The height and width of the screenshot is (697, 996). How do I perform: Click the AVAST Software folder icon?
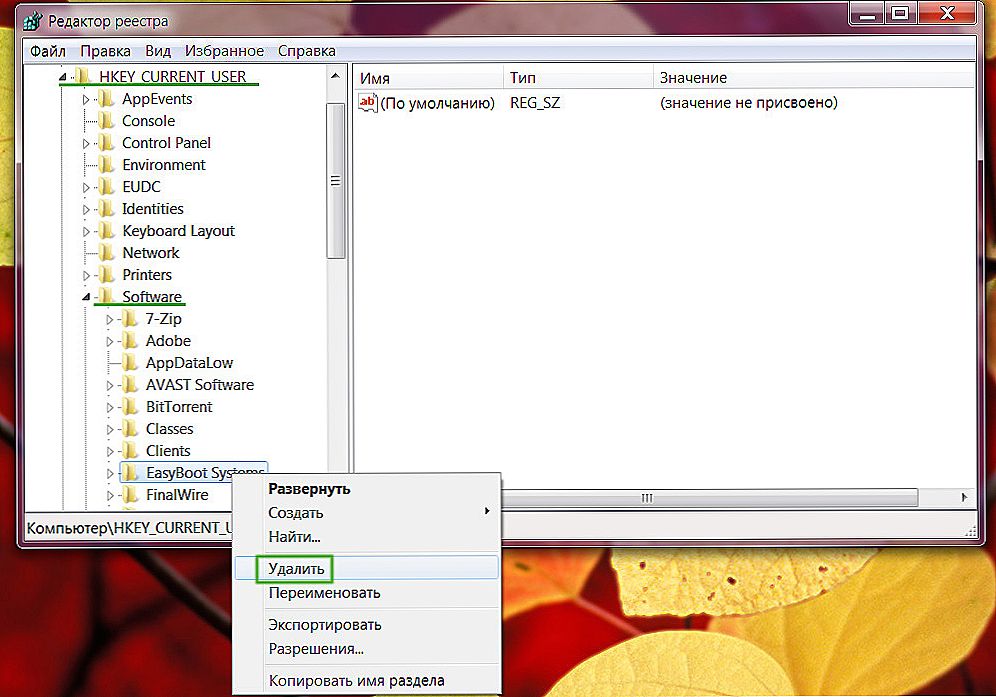130,384
